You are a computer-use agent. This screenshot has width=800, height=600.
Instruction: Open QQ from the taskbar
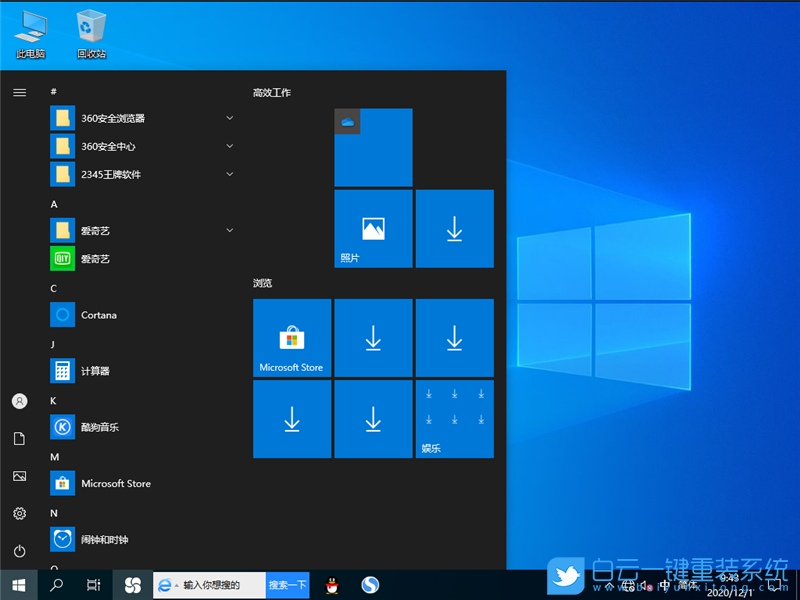331,585
